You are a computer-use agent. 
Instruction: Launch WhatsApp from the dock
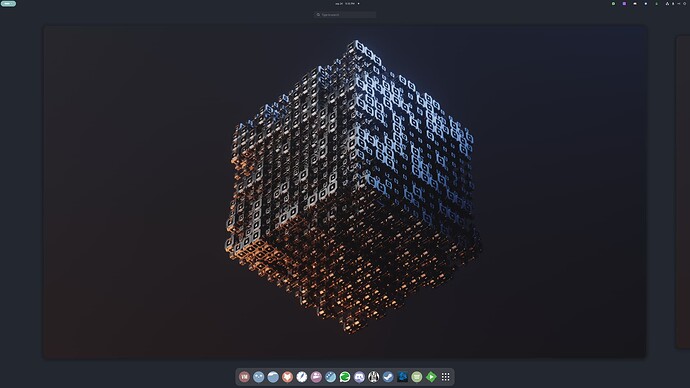(x=345, y=377)
